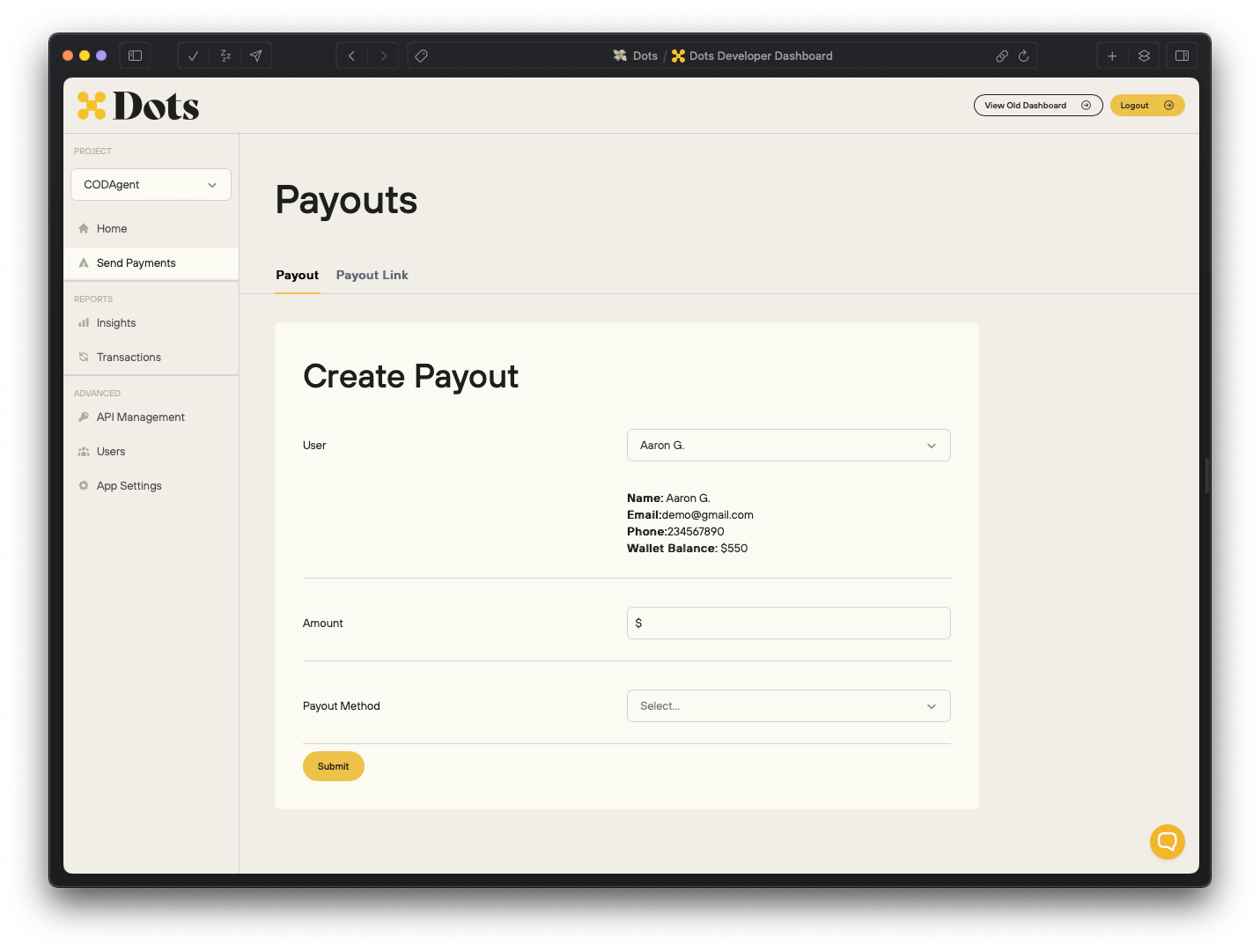
Task: Click the Send Payments paper plane icon
Action: pyautogui.click(x=83, y=262)
